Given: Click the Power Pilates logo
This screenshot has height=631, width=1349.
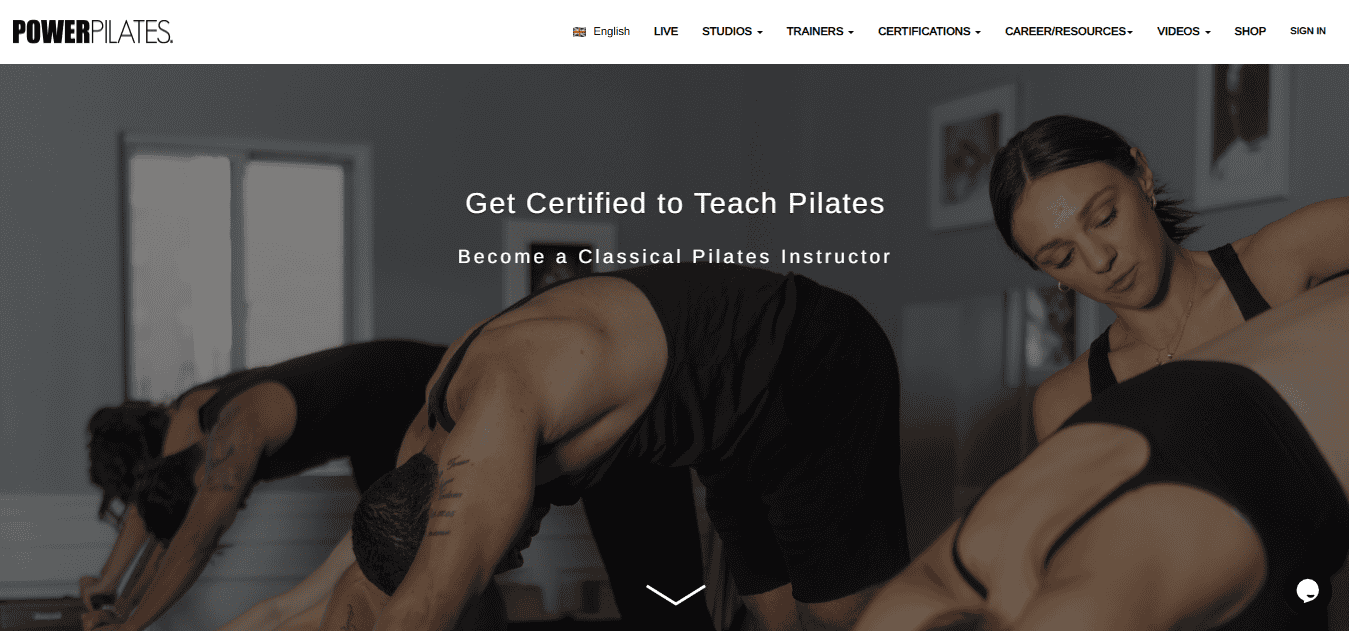Looking at the screenshot, I should 92,32.
